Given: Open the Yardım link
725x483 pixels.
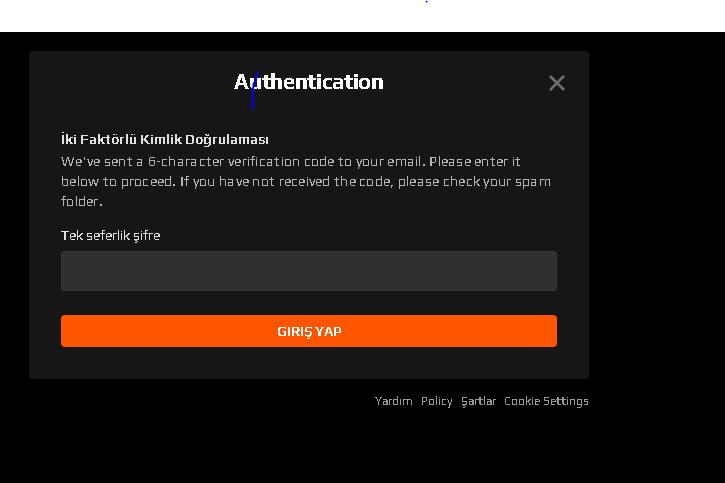Looking at the screenshot, I should click(393, 401).
